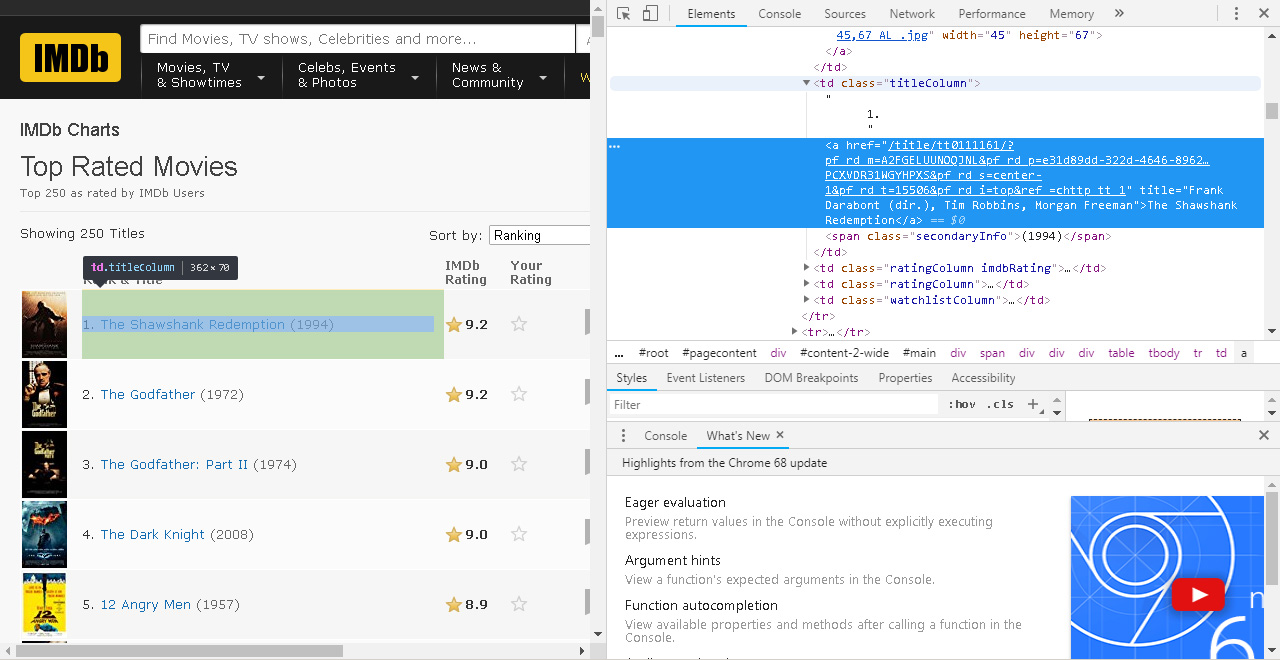Rate The Godfather: Part II with star
The width and height of the screenshot is (1280, 660).
[519, 464]
